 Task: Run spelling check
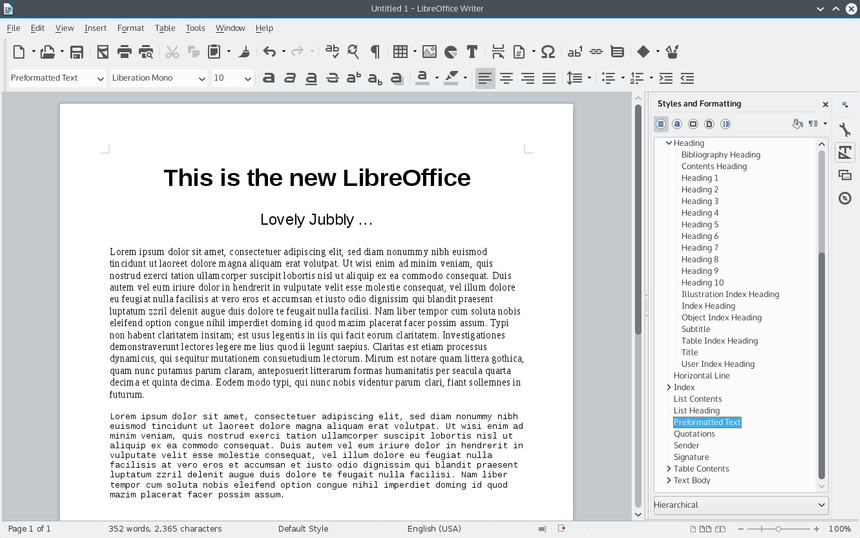click(x=332, y=52)
